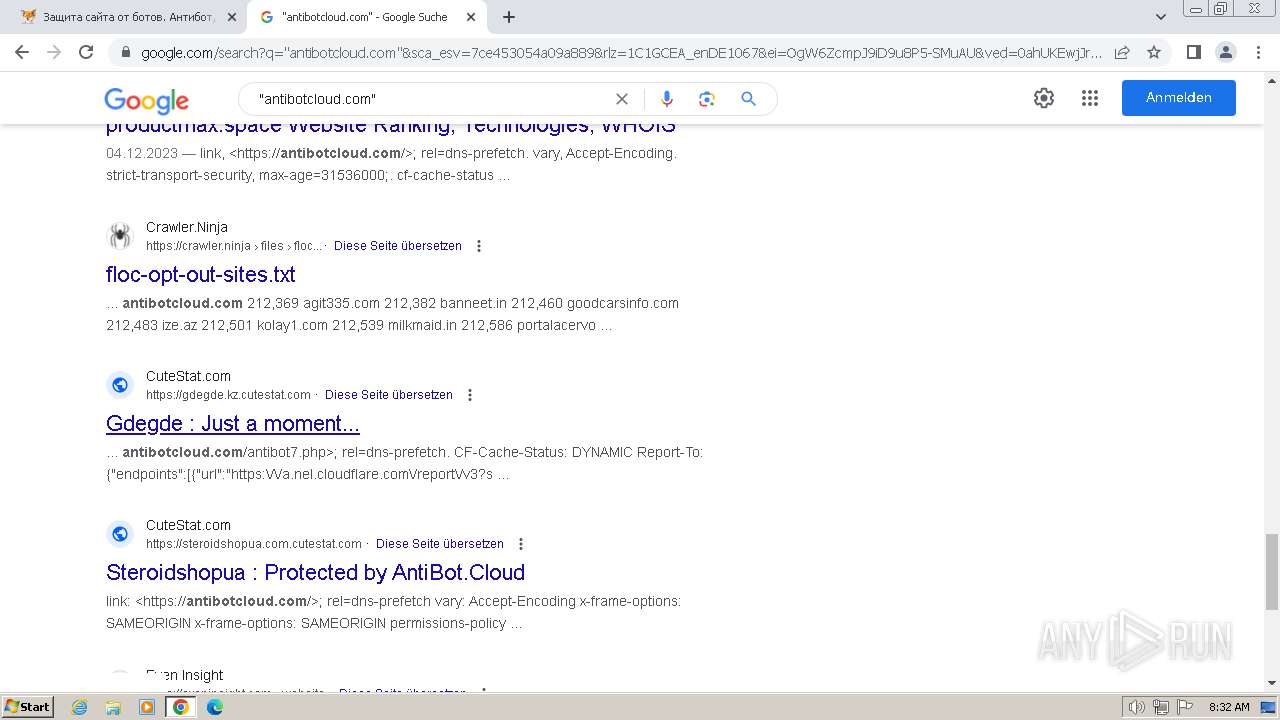Select the "antibotcloud.com" Google Suche tab

click(x=365, y=17)
